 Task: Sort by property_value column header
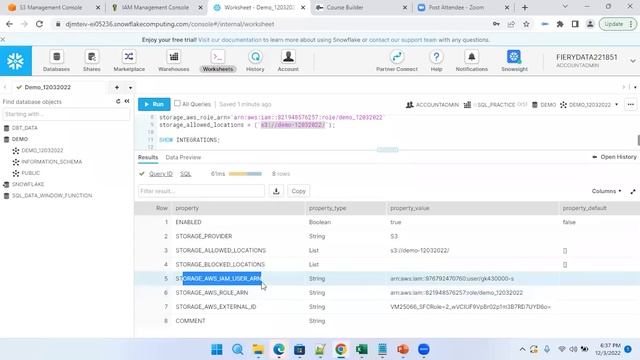tap(409, 208)
